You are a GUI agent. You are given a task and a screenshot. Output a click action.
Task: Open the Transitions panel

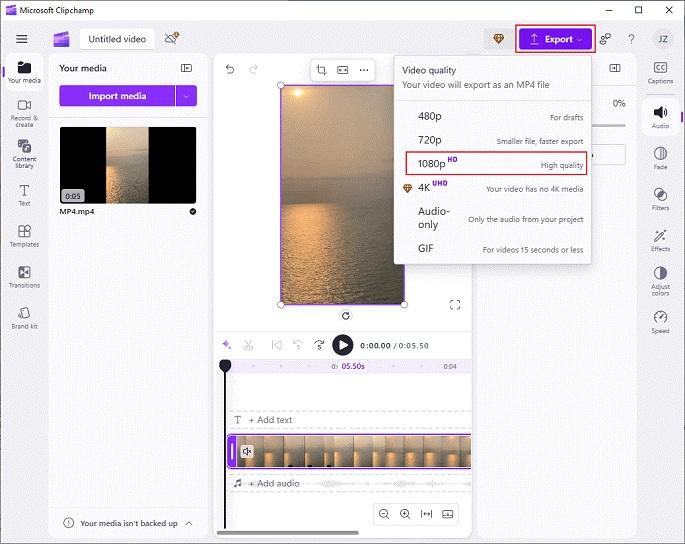pyautogui.click(x=24, y=276)
